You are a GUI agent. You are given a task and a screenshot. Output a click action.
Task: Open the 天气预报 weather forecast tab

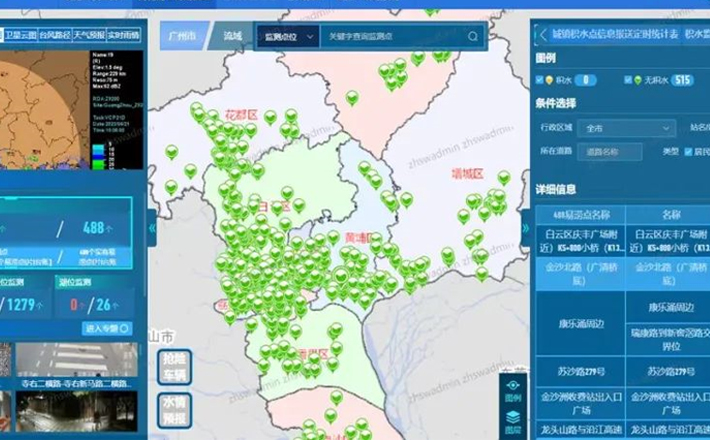[90, 34]
